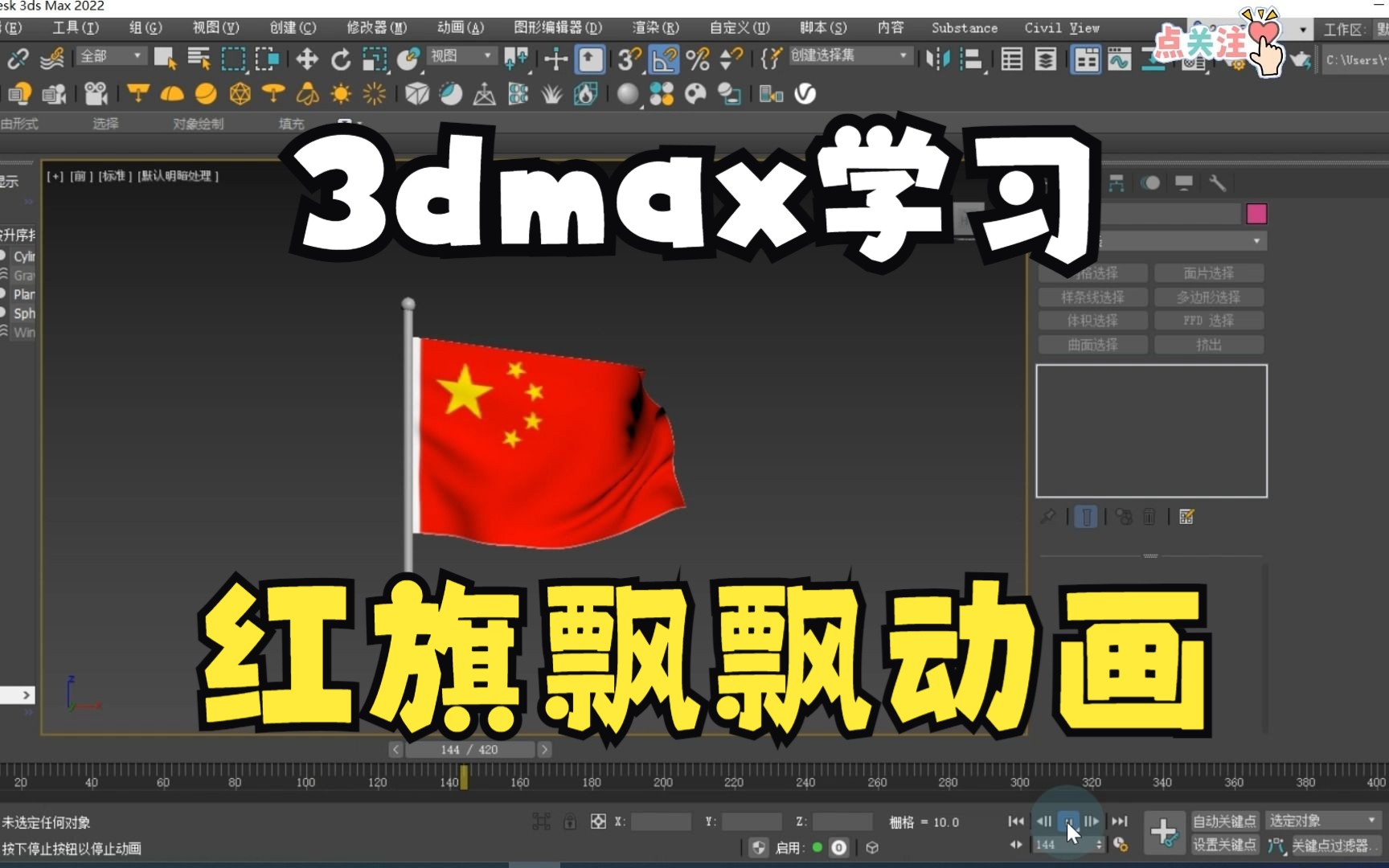
Task: Click the 挤出 extrude button
Action: coord(1210,344)
